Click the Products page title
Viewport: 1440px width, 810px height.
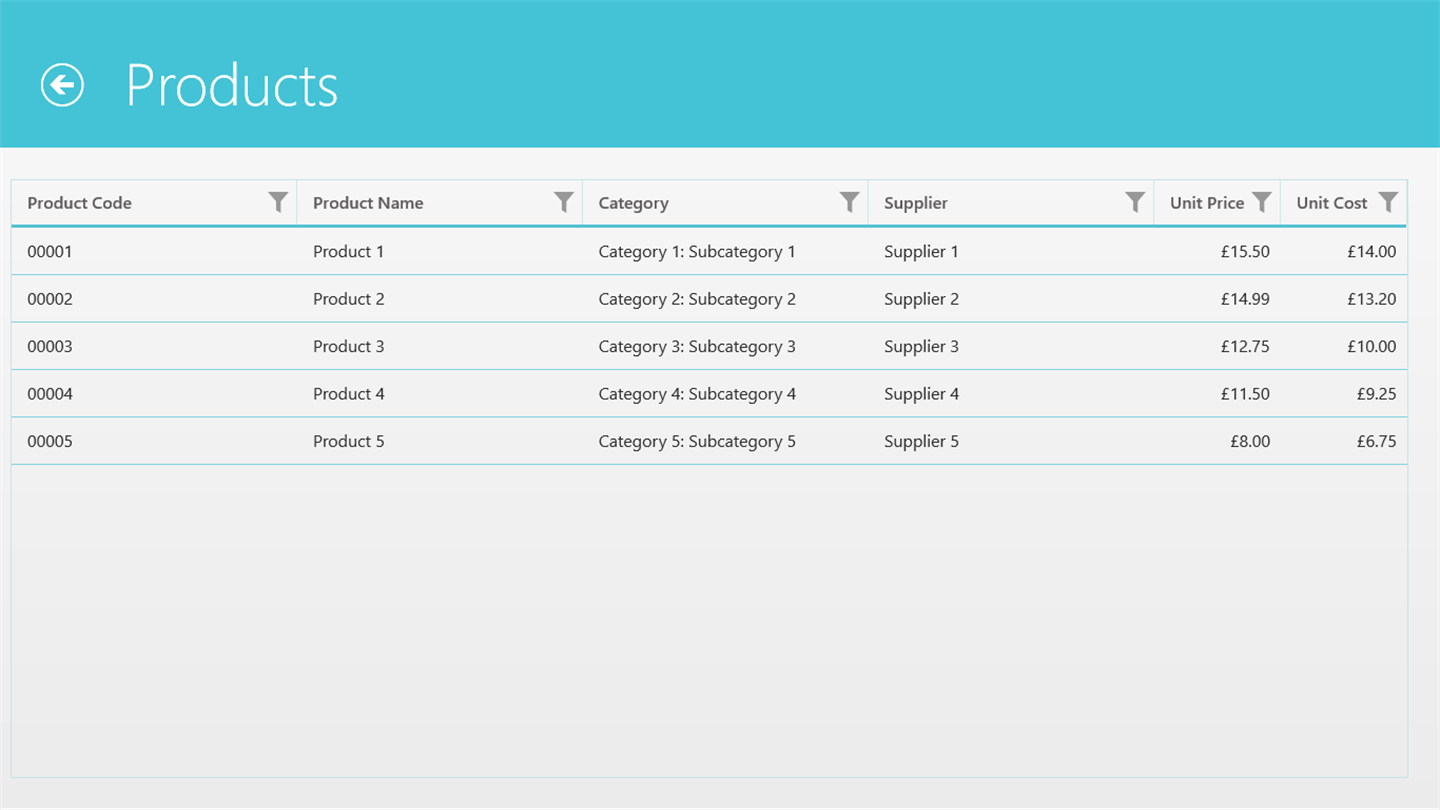[232, 85]
